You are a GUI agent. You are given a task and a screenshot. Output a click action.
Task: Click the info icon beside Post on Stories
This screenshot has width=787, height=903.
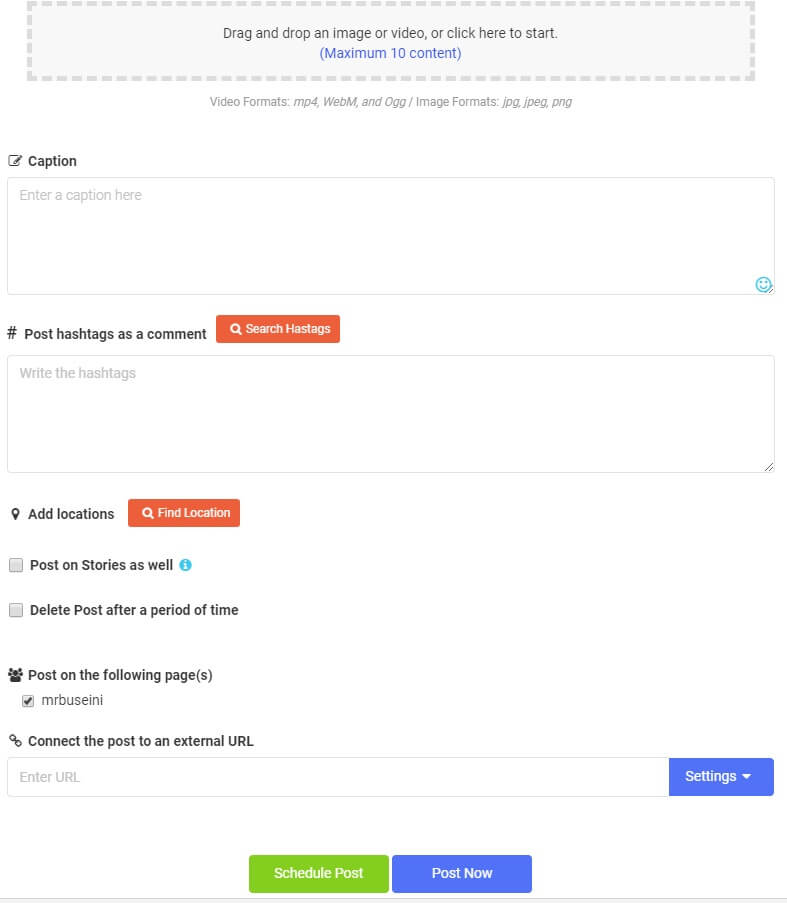coord(184,564)
